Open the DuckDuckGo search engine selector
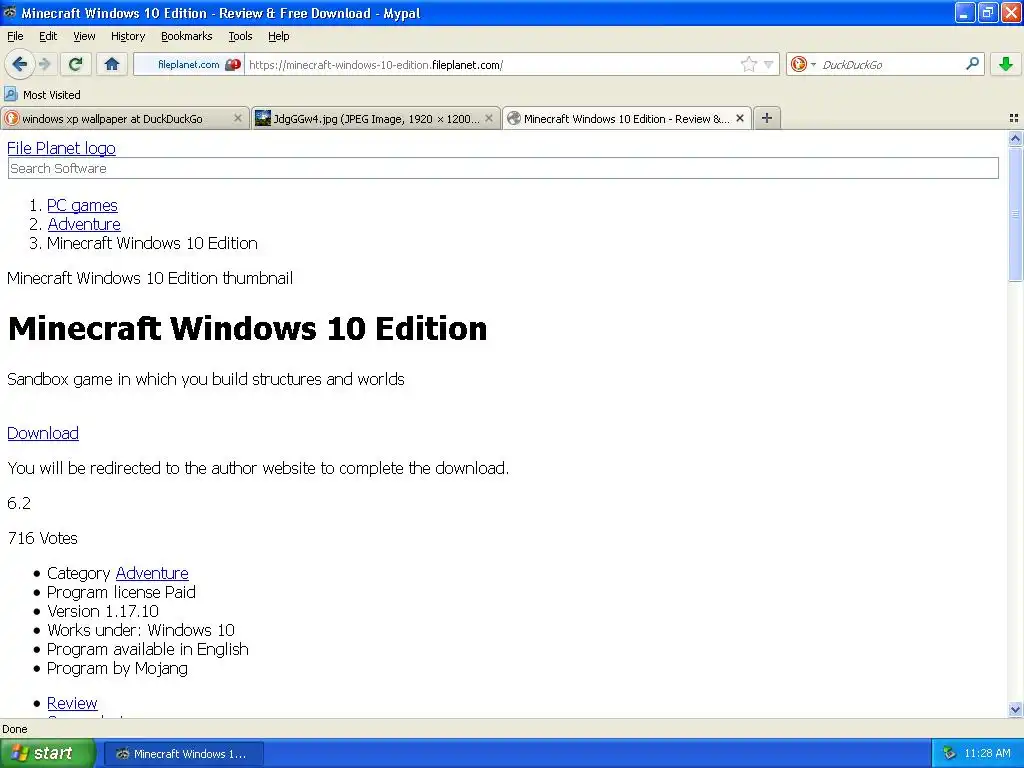 (803, 64)
